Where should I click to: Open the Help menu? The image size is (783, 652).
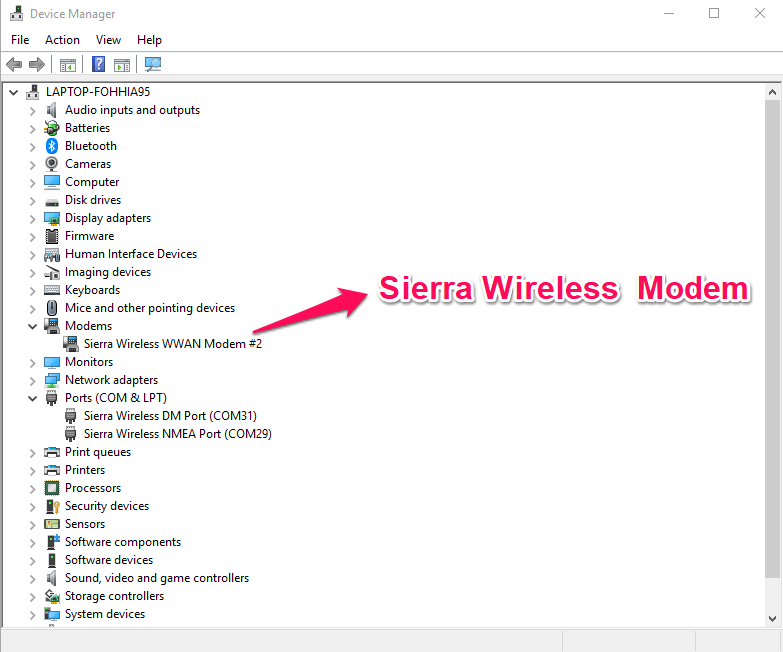pos(149,40)
